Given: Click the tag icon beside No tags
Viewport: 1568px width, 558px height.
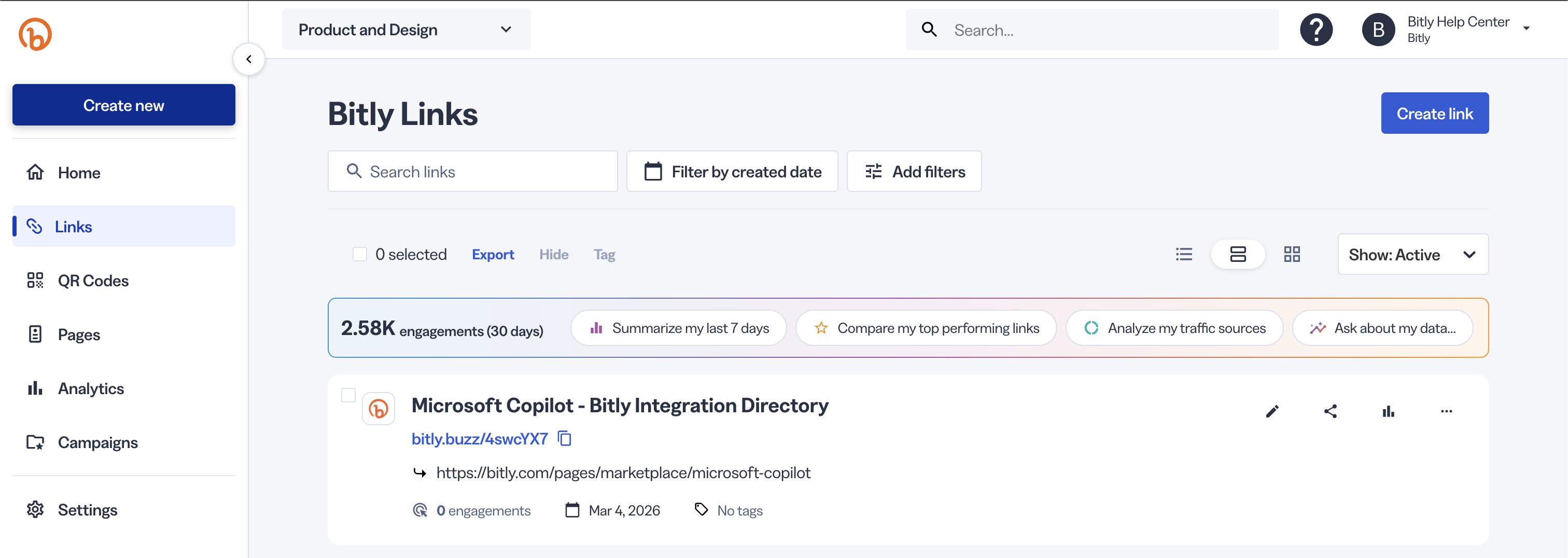Looking at the screenshot, I should point(702,510).
